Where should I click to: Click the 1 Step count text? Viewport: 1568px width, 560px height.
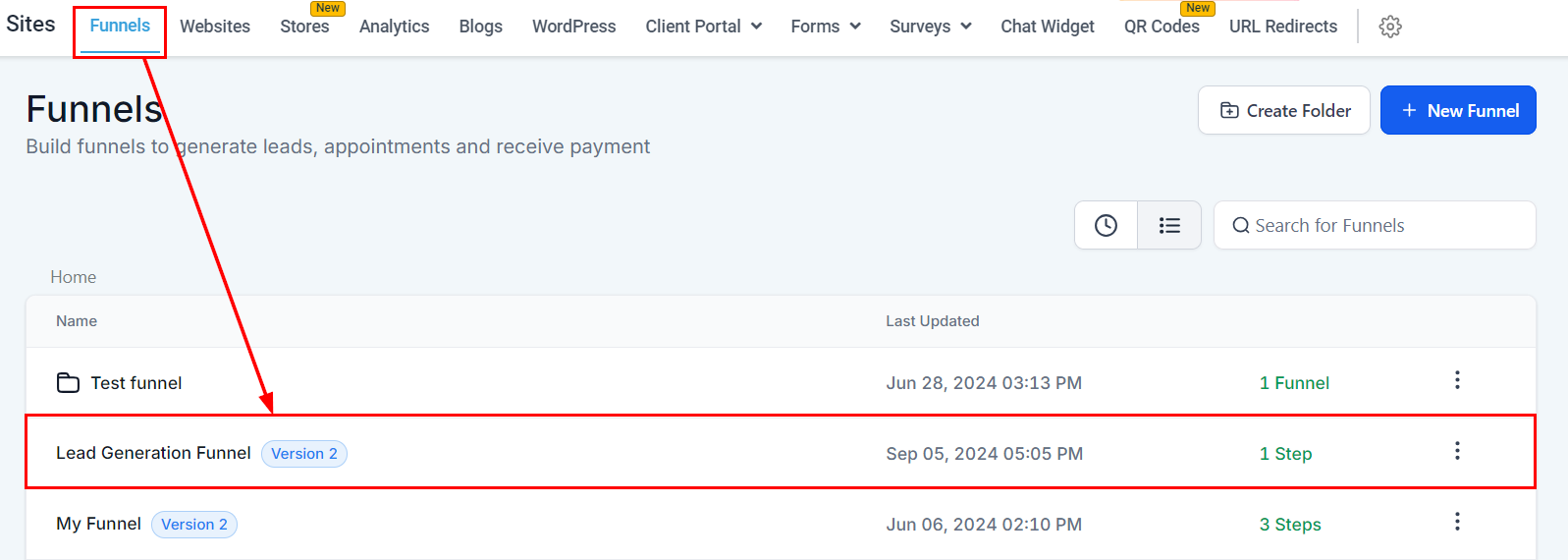pos(1285,454)
